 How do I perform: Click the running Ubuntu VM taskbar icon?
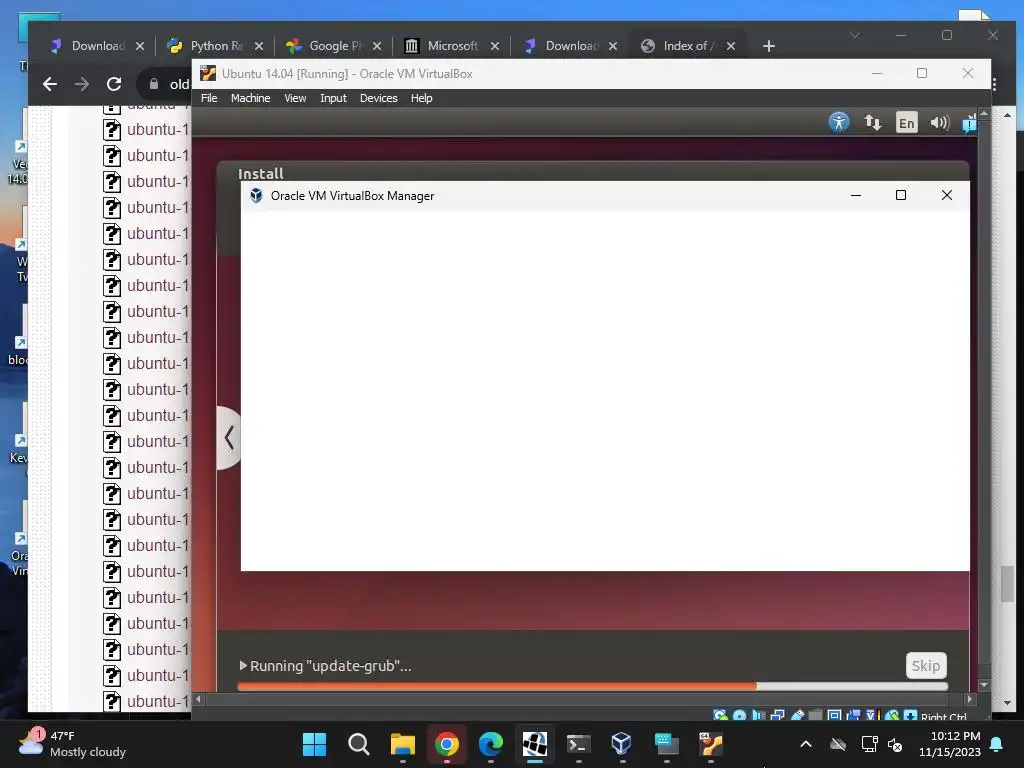click(x=711, y=744)
